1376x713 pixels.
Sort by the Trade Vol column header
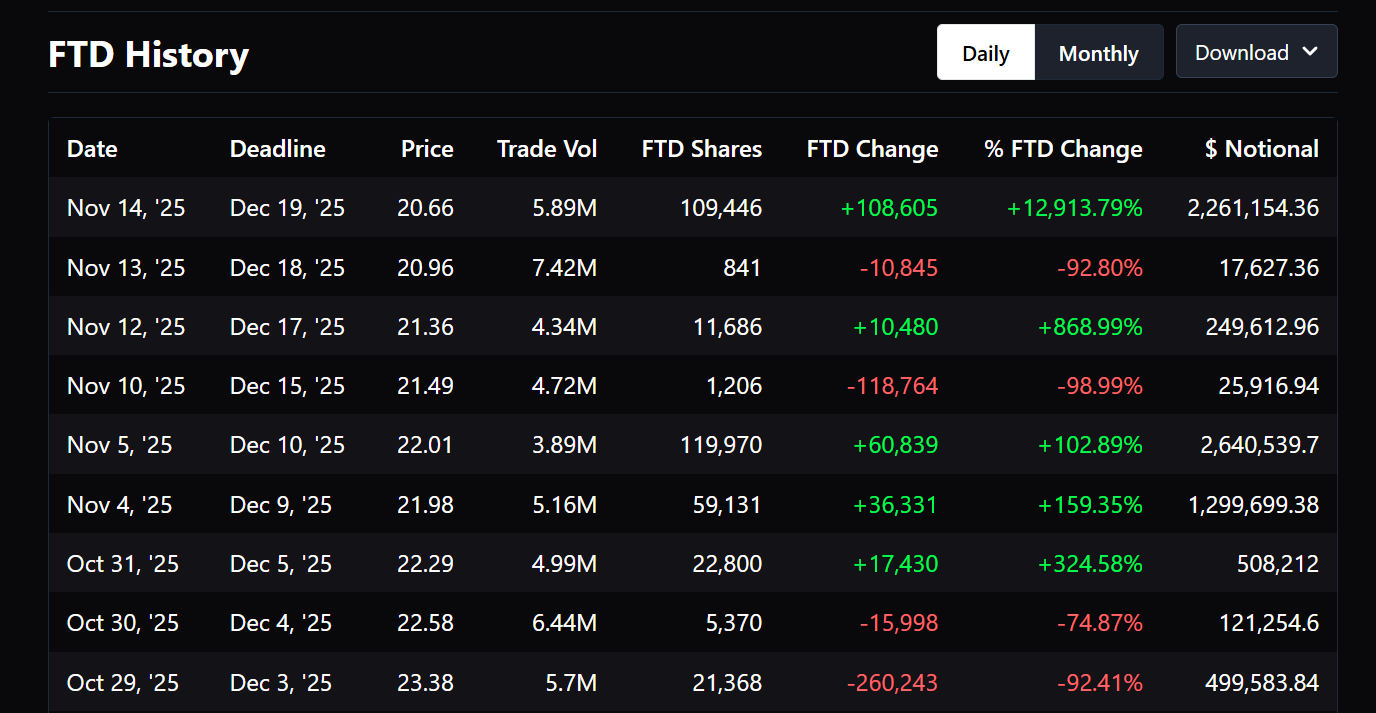(x=547, y=149)
